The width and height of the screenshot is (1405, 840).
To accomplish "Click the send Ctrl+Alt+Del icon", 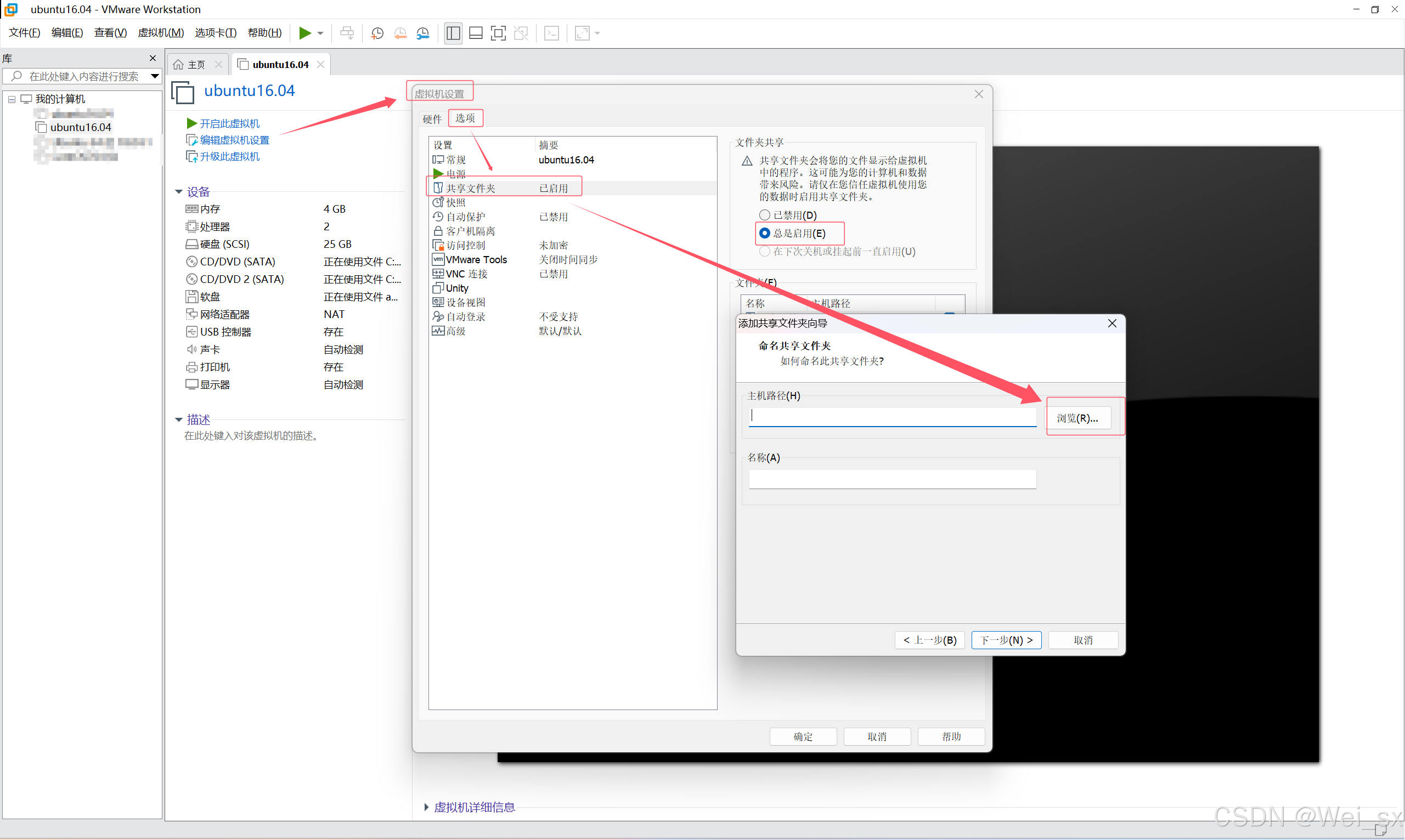I will click(x=347, y=33).
